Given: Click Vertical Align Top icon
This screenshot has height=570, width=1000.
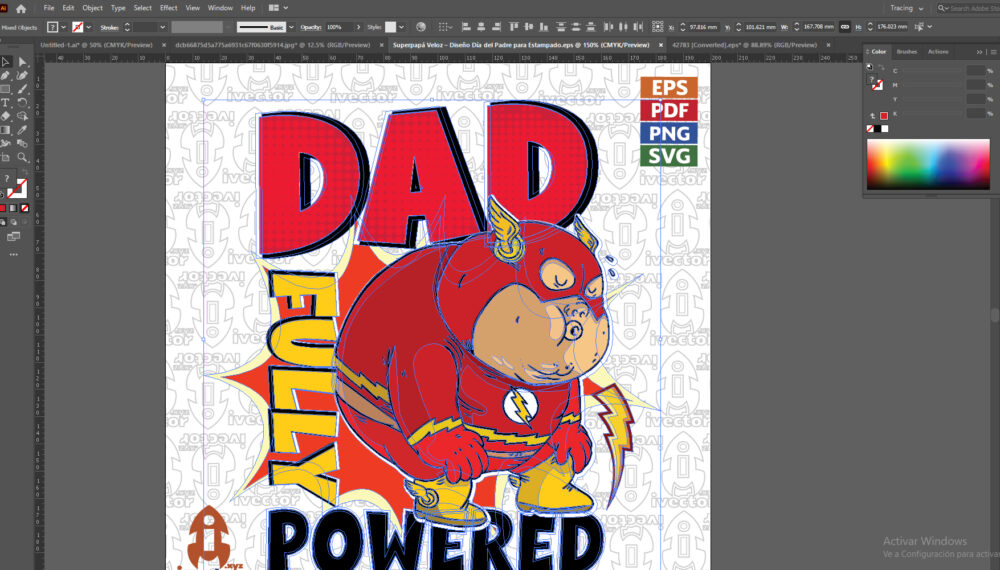Looking at the screenshot, I should pyautogui.click(x=514, y=27).
